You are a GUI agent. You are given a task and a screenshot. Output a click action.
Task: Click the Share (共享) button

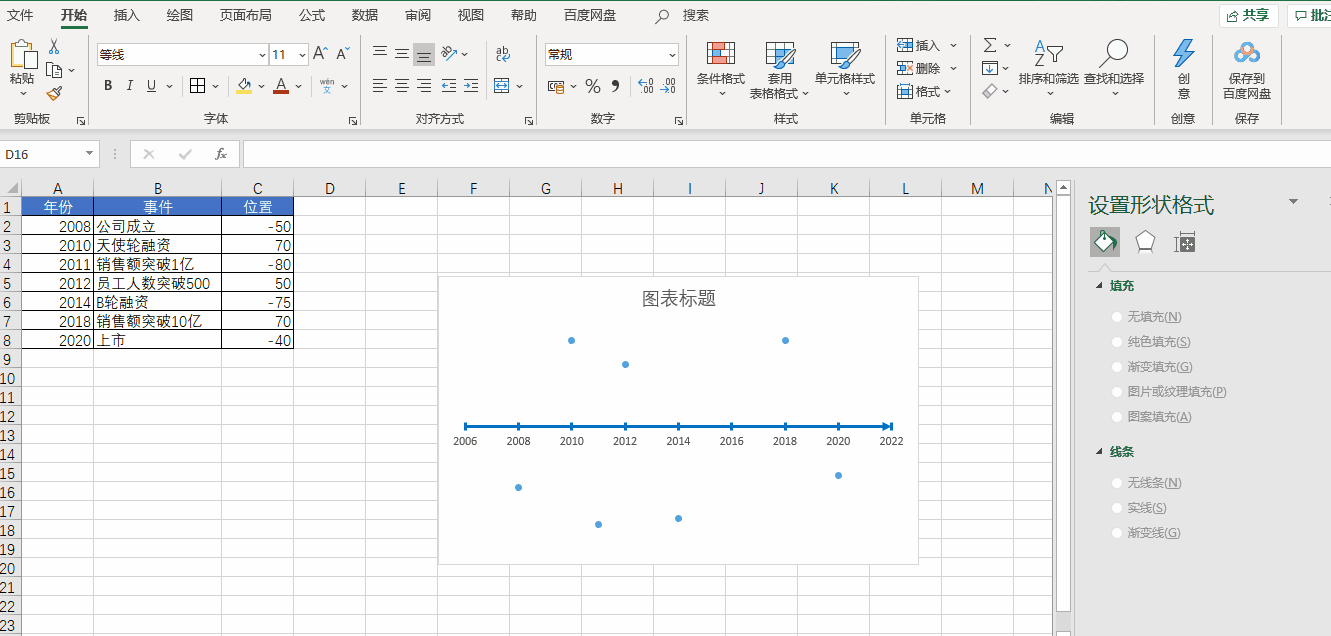[1248, 15]
